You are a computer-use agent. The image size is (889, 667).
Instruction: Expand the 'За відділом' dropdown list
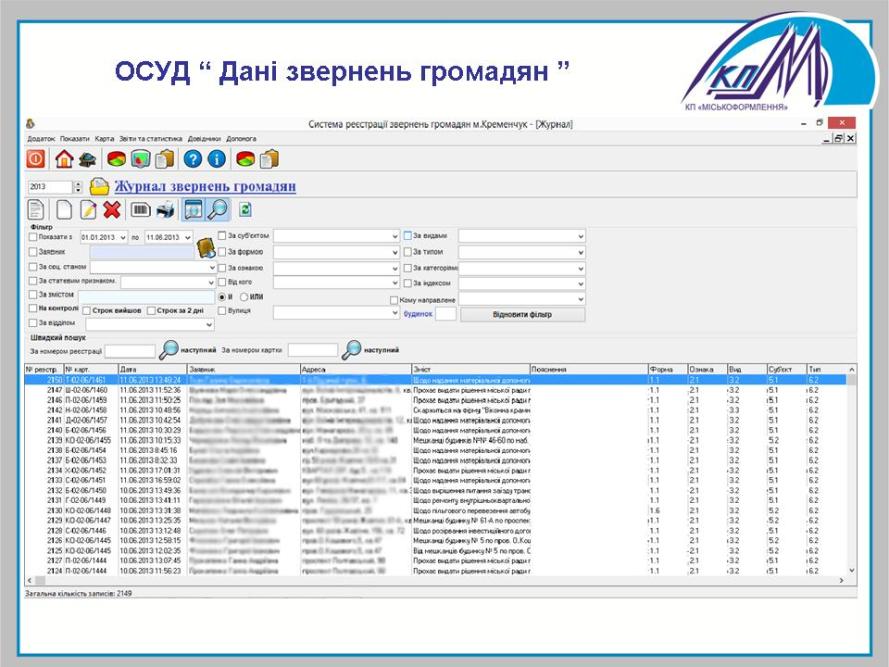pos(209,324)
